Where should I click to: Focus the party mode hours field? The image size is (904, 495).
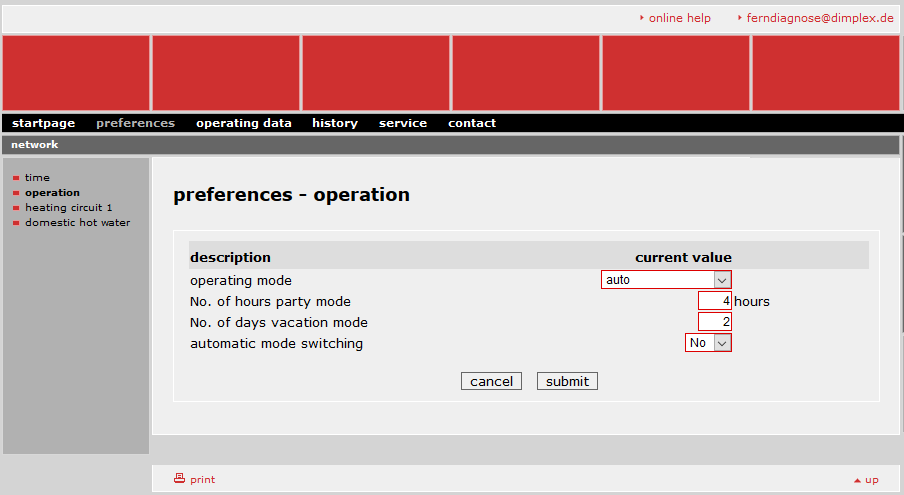tap(714, 301)
